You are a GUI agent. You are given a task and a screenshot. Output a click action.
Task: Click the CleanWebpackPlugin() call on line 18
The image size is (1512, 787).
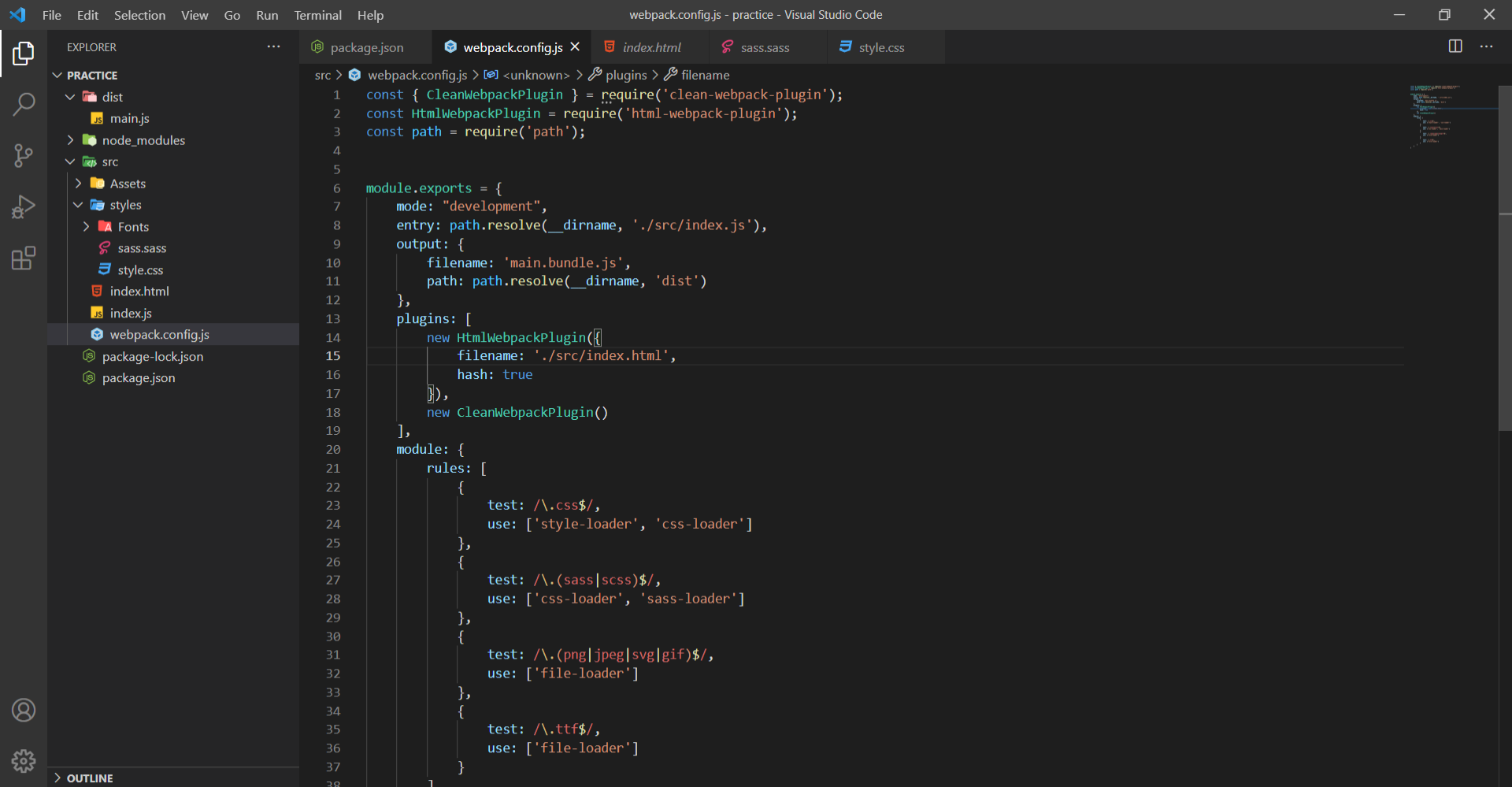(532, 412)
